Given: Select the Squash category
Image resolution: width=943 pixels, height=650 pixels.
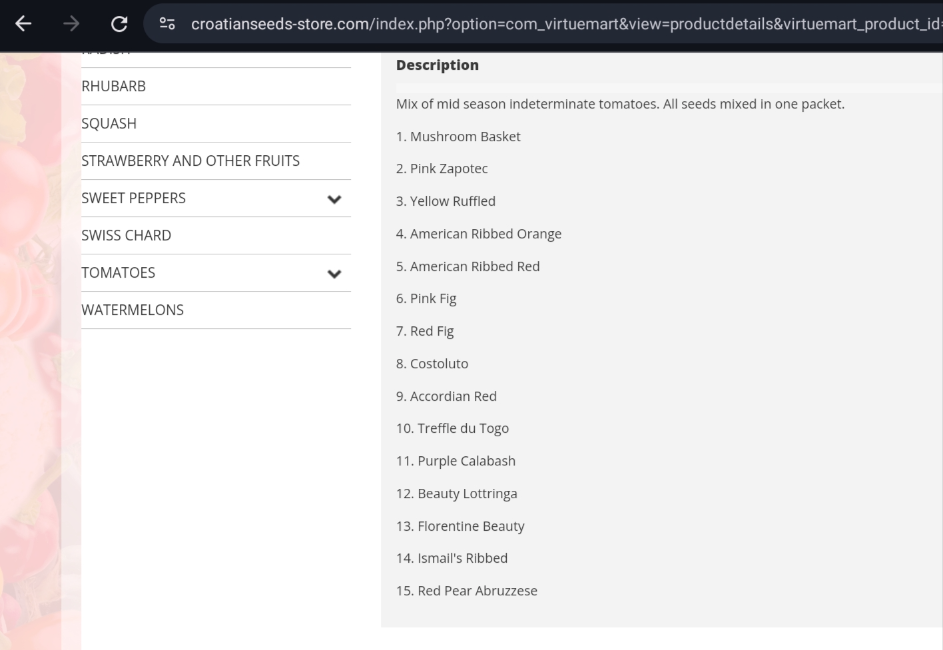Looking at the screenshot, I should 109,123.
